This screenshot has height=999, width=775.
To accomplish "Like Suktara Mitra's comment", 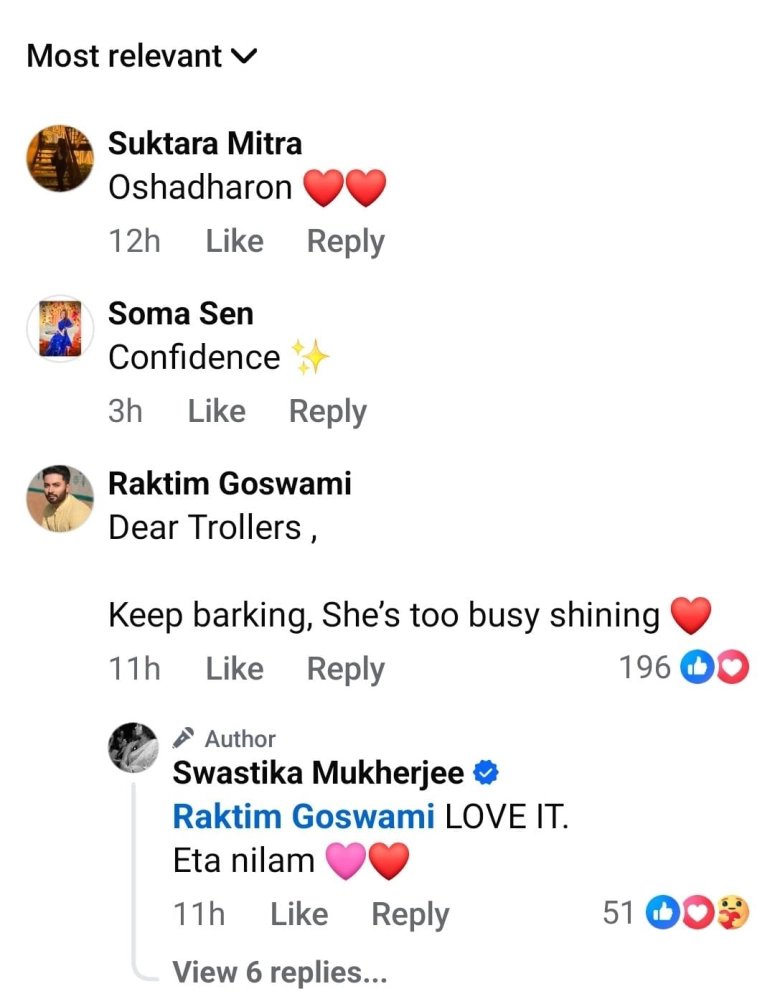I will pyautogui.click(x=234, y=242).
